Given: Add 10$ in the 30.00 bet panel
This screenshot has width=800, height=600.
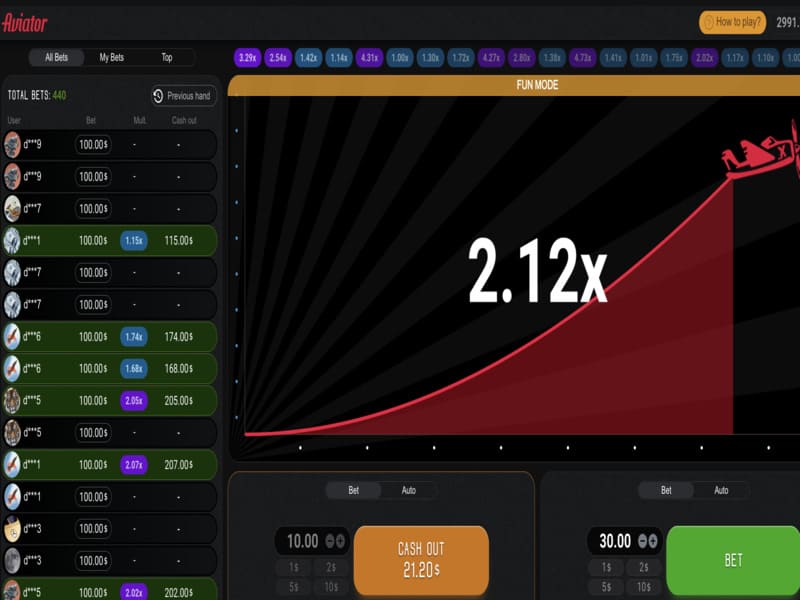Looking at the screenshot, I should click(x=644, y=587).
